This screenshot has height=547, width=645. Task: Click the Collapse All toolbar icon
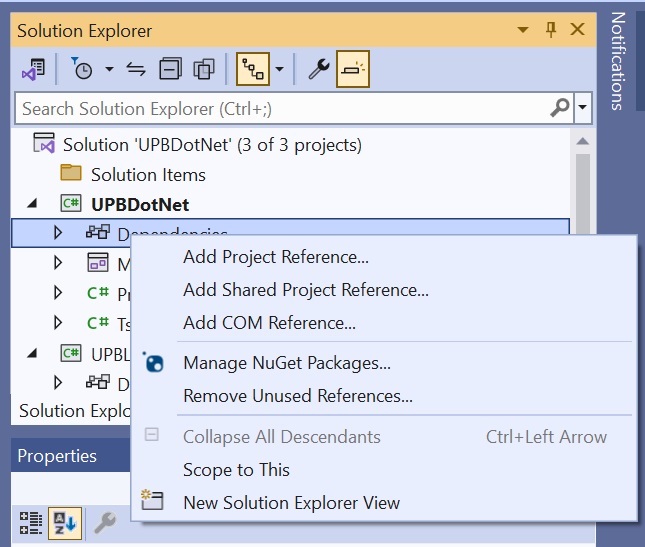tap(171, 69)
